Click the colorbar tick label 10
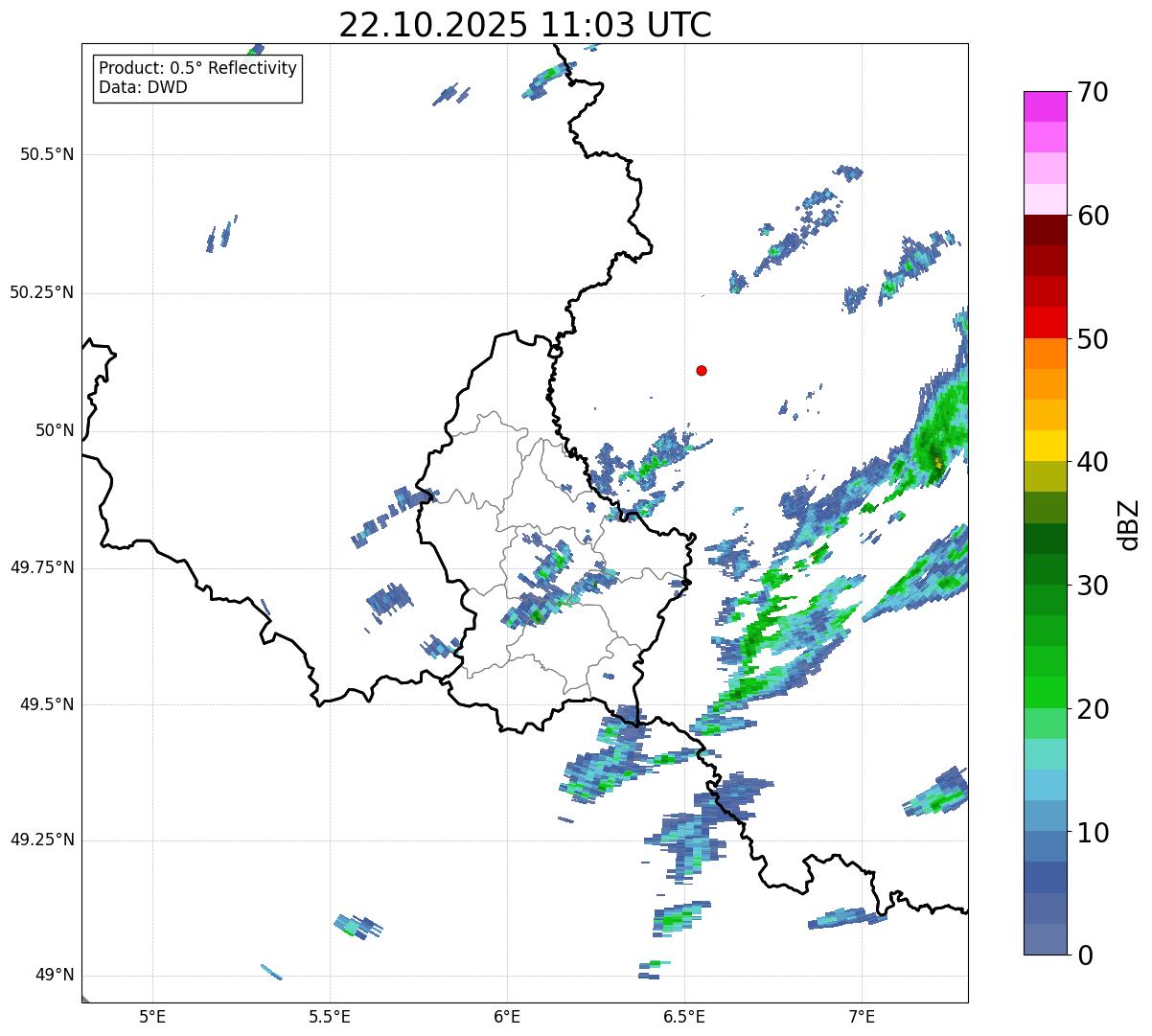The width and height of the screenshot is (1152, 1036). click(x=1092, y=832)
